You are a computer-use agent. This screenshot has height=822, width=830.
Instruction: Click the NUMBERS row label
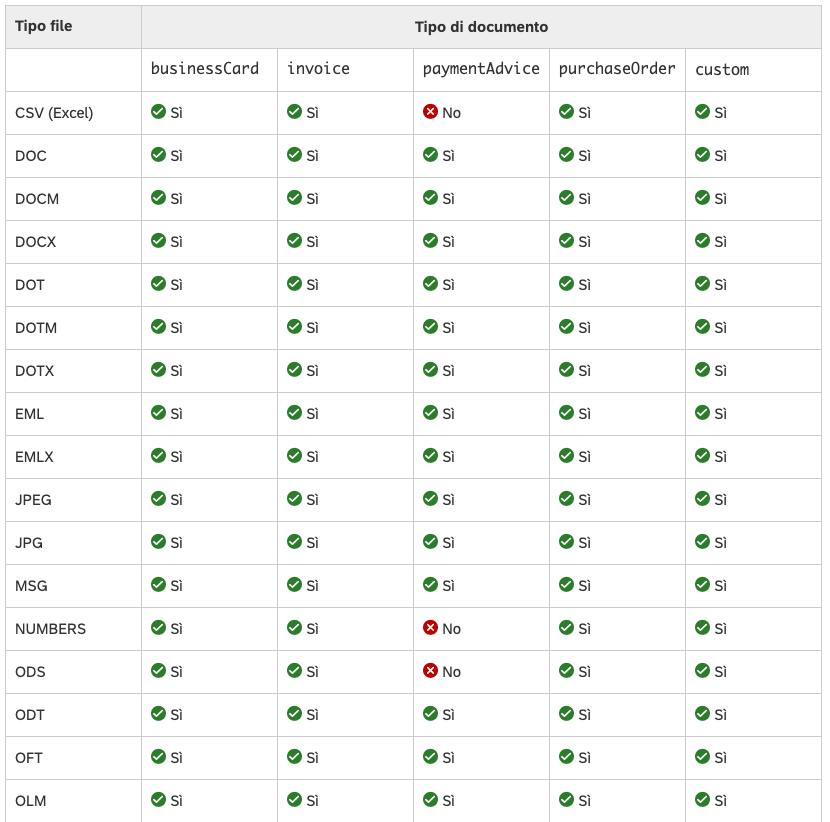point(50,629)
